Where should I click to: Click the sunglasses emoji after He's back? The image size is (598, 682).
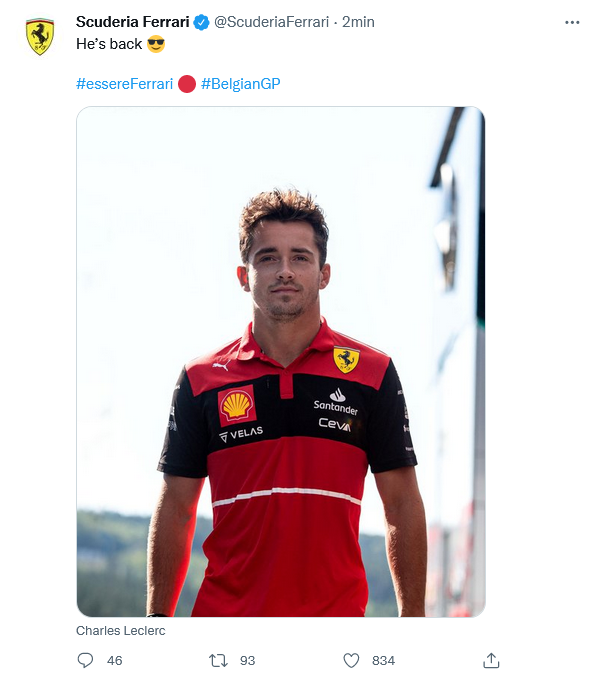[156, 44]
